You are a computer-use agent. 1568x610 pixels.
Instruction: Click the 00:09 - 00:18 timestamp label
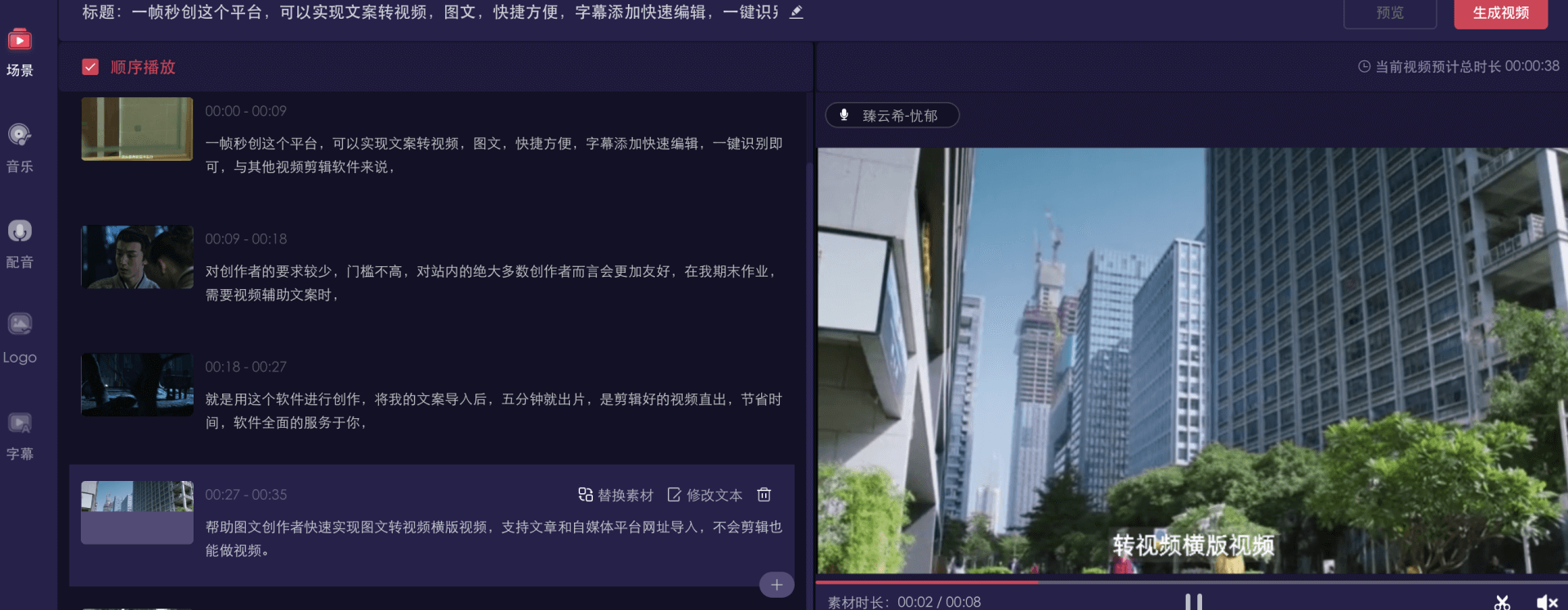pyautogui.click(x=246, y=239)
